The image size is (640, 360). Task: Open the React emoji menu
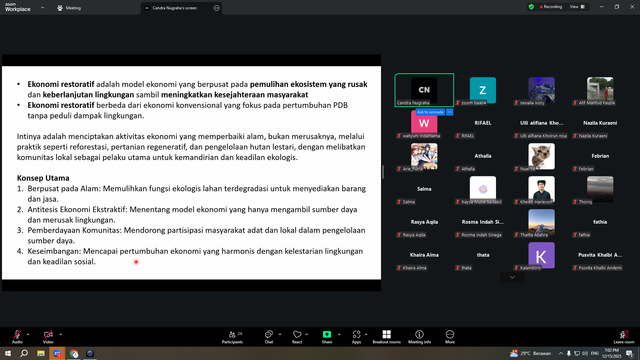(x=297, y=337)
